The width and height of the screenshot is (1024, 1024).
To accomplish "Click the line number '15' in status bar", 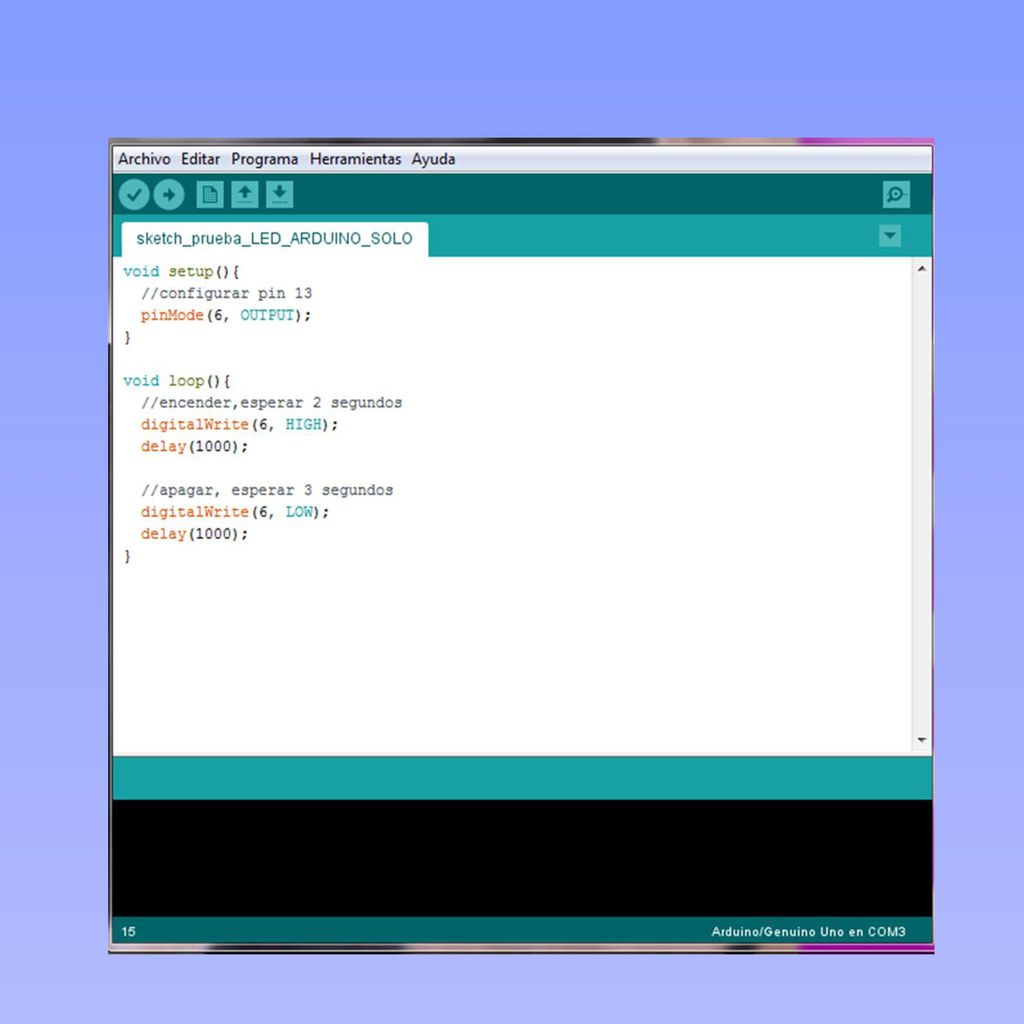I will coord(129,932).
